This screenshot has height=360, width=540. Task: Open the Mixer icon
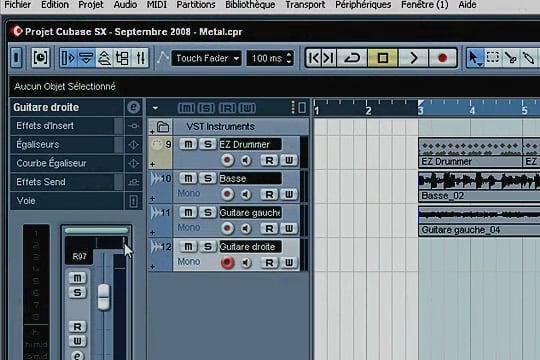coord(140,58)
